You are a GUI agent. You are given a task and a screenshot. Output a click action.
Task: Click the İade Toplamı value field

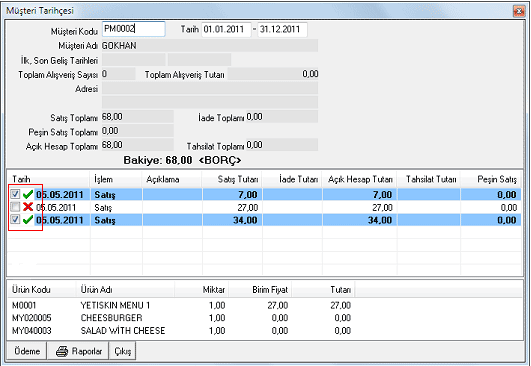click(x=282, y=117)
